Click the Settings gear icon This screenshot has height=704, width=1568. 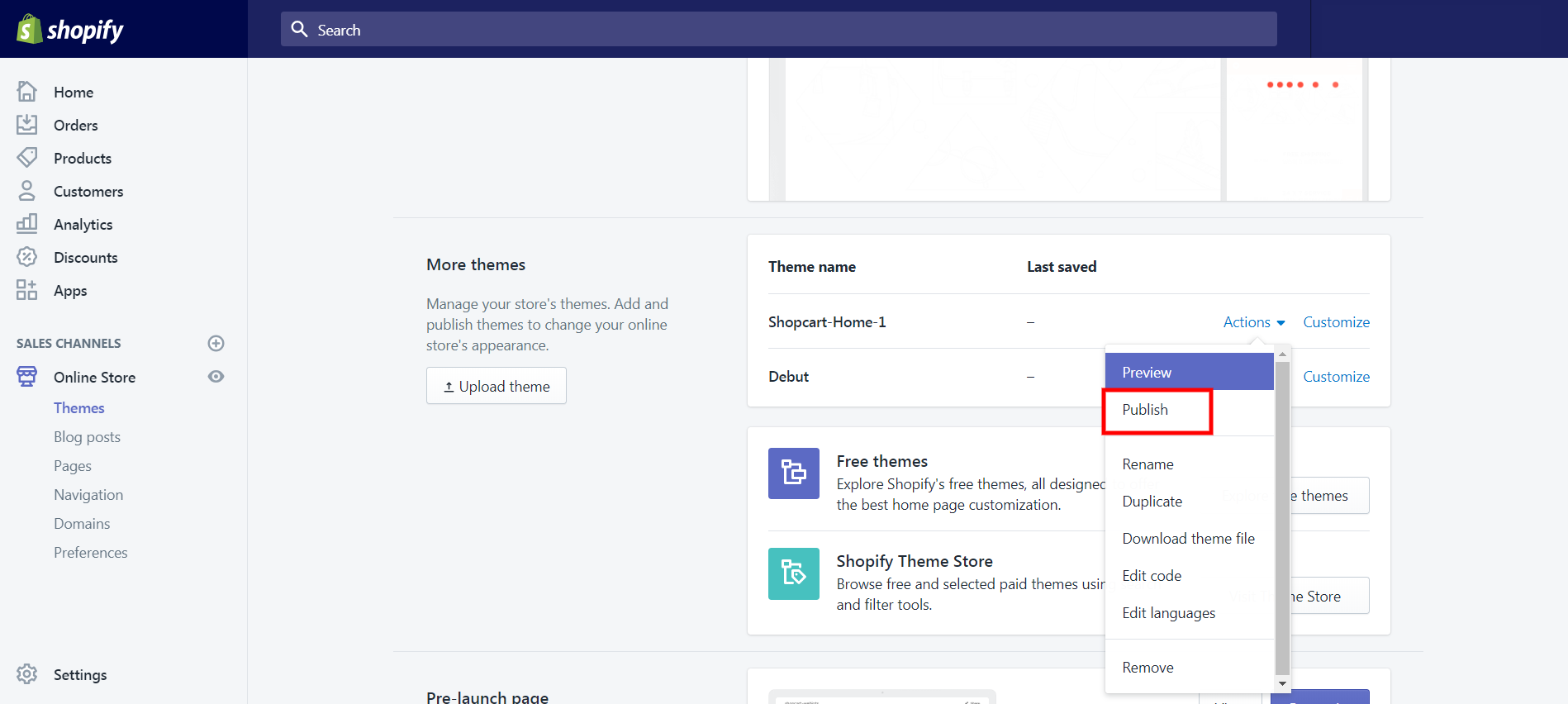[27, 674]
